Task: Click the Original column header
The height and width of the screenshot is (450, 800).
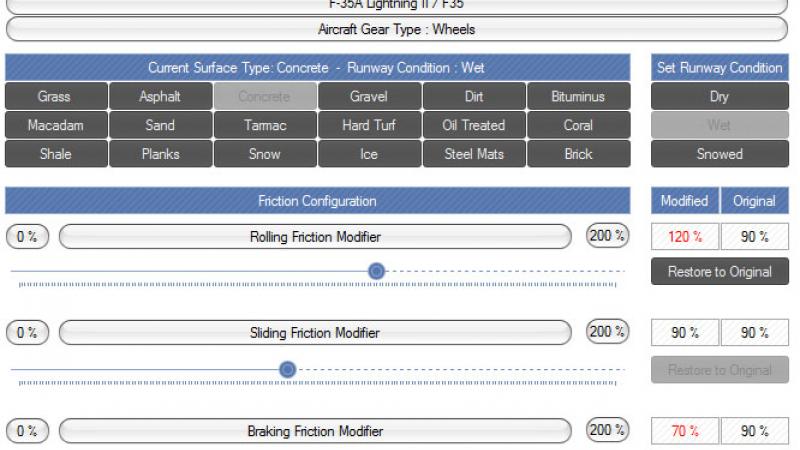Action: click(755, 201)
